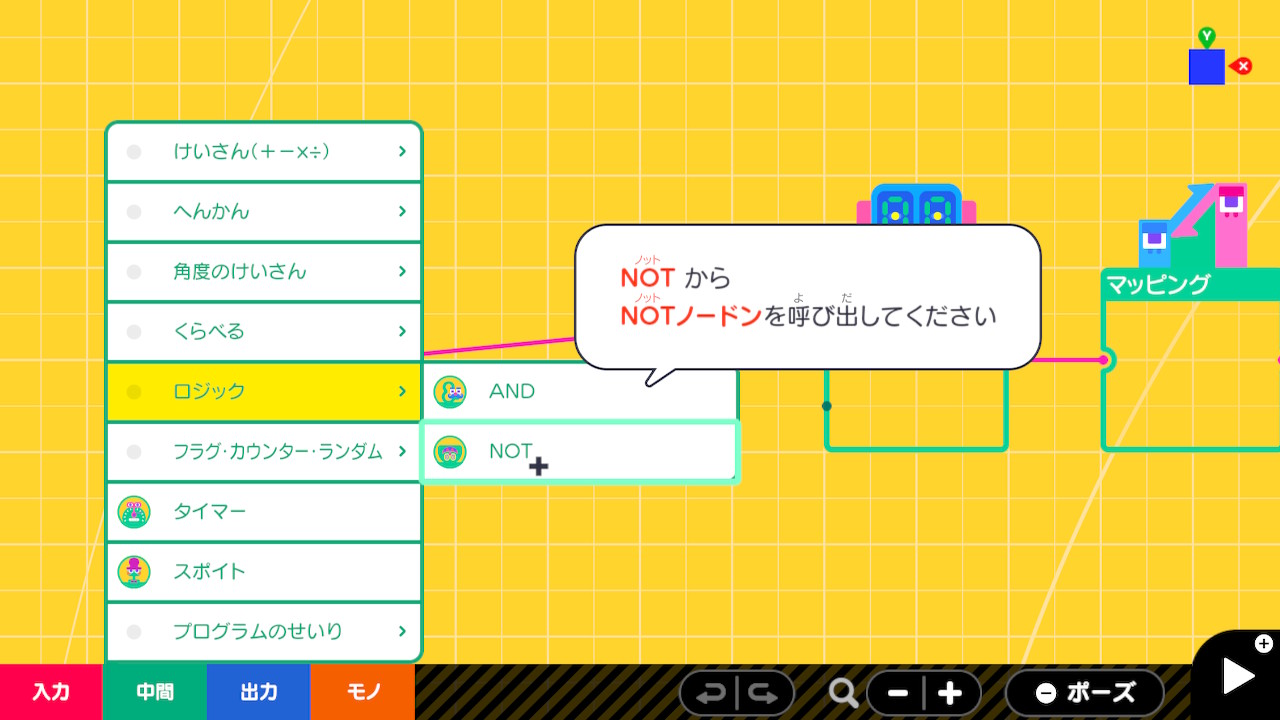Viewport: 1280px width, 720px height.
Task: Select the highlighted ロジック menu item
Action: click(264, 392)
